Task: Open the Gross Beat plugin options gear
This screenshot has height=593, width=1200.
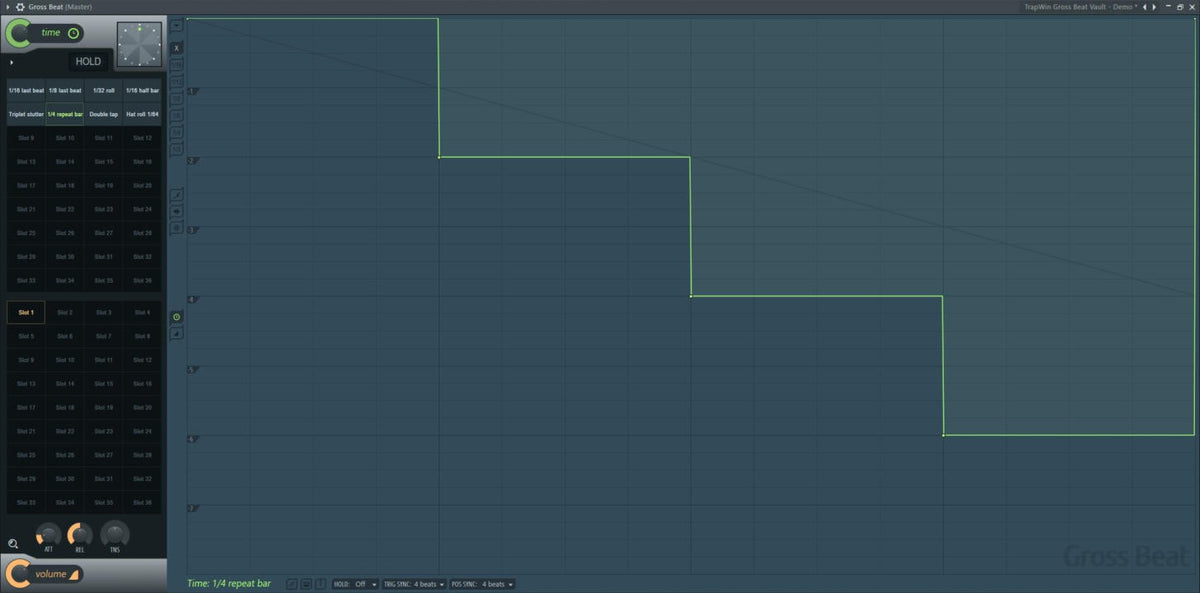Action: point(20,7)
